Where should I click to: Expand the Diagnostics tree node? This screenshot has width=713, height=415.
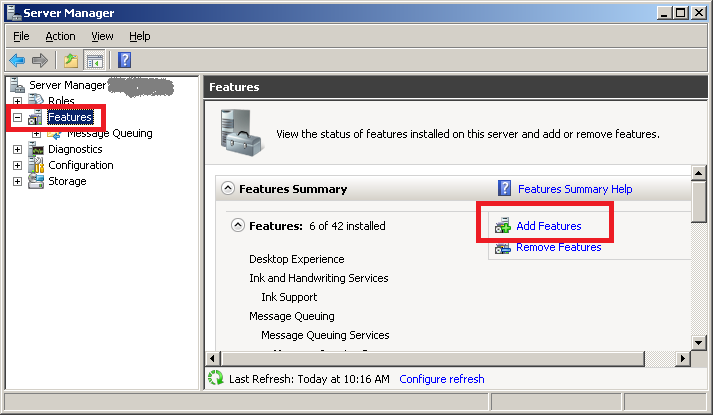17,149
